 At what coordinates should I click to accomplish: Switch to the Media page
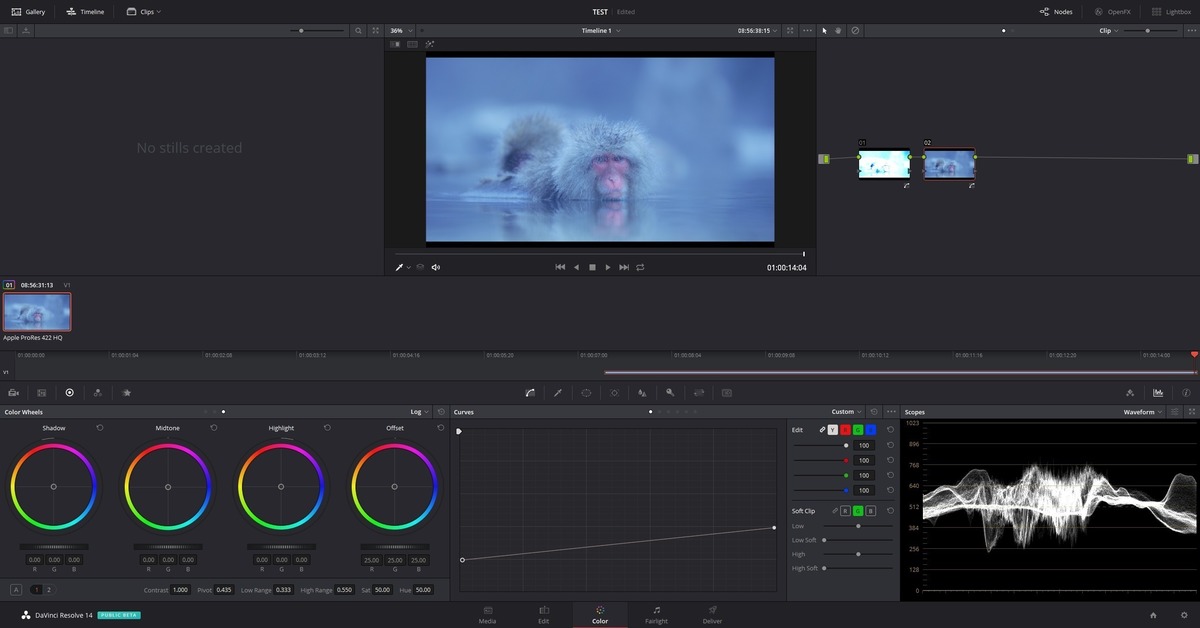487,614
